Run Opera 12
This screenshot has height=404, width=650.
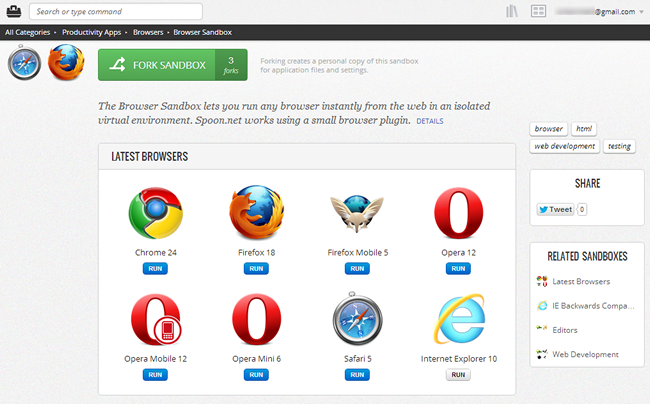click(x=458, y=269)
